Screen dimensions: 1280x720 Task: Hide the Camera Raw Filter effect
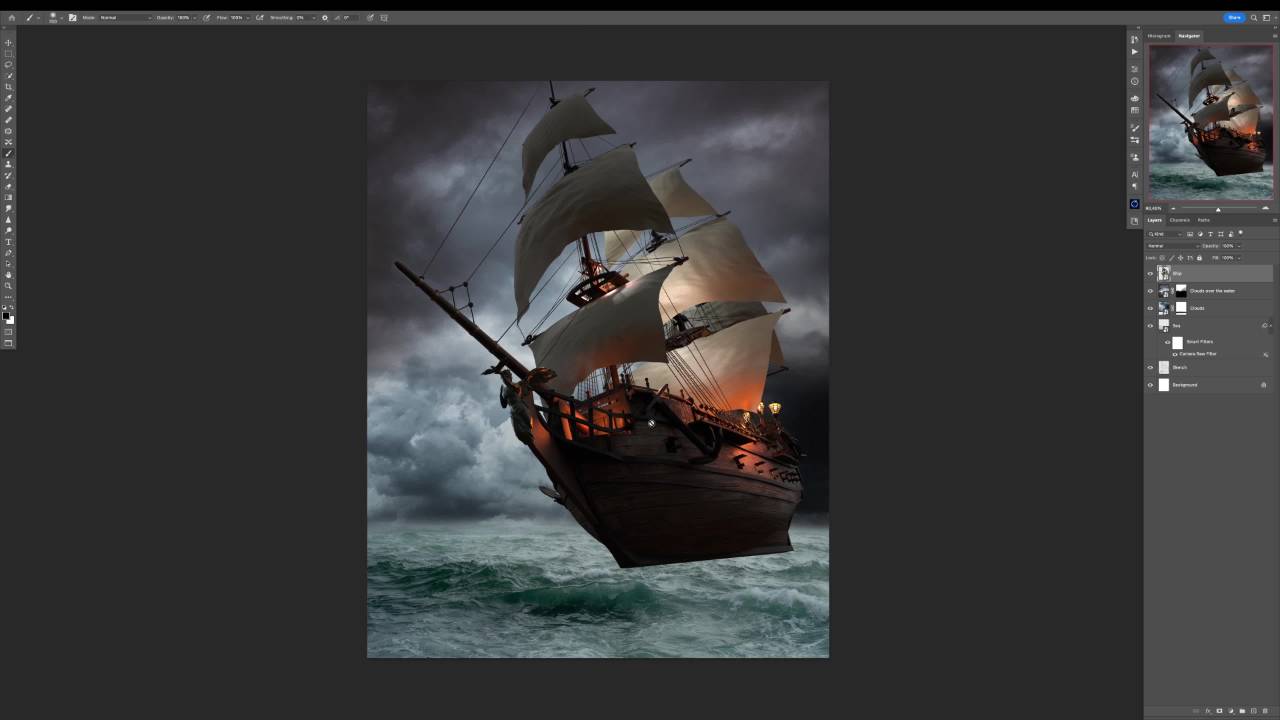[1174, 354]
